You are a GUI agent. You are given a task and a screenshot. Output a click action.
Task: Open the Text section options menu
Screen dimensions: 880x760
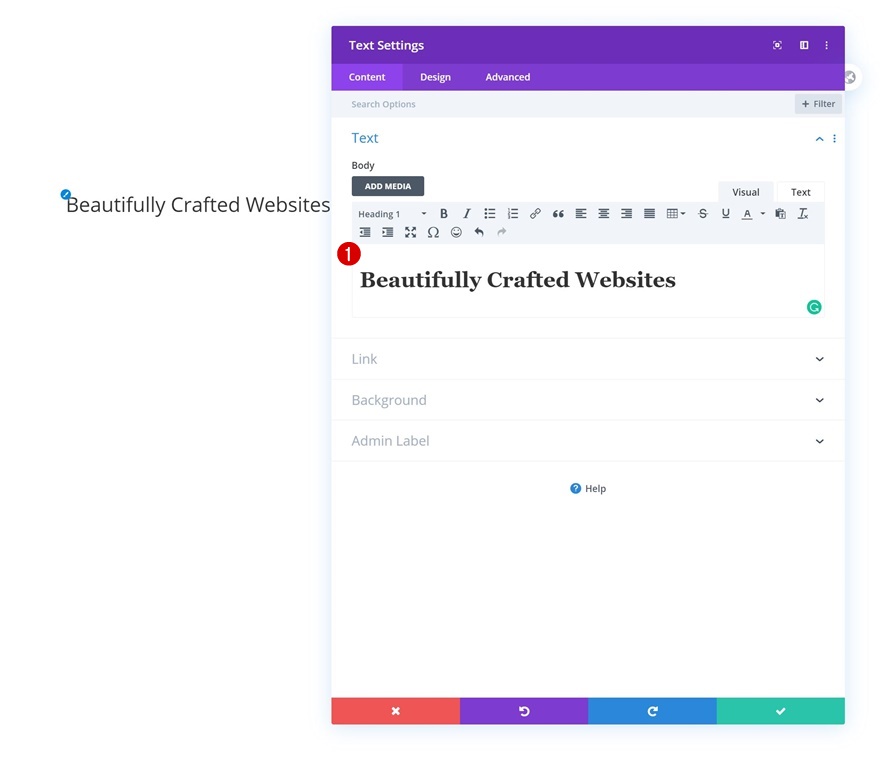(x=835, y=139)
